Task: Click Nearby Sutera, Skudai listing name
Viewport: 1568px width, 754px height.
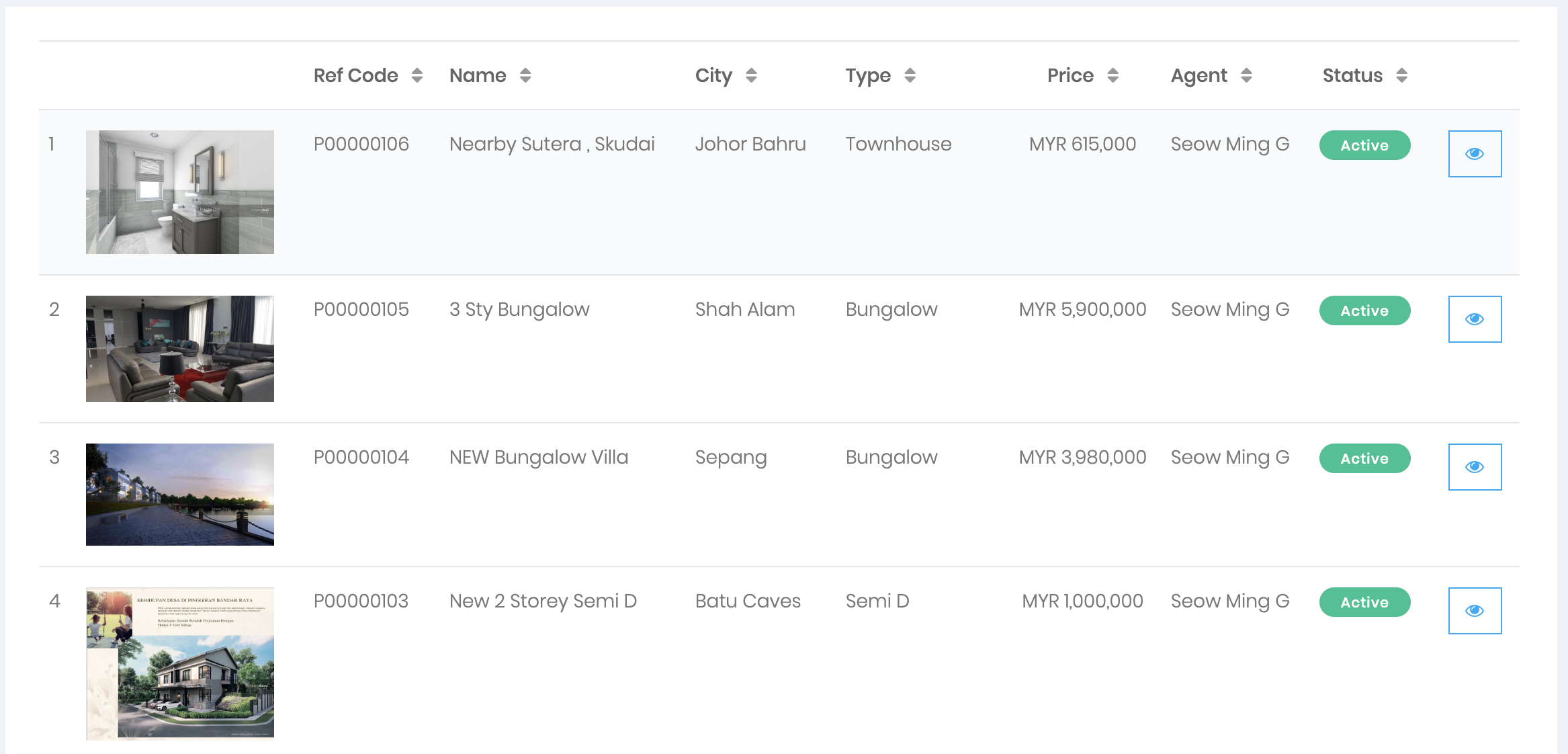Action: click(x=552, y=144)
